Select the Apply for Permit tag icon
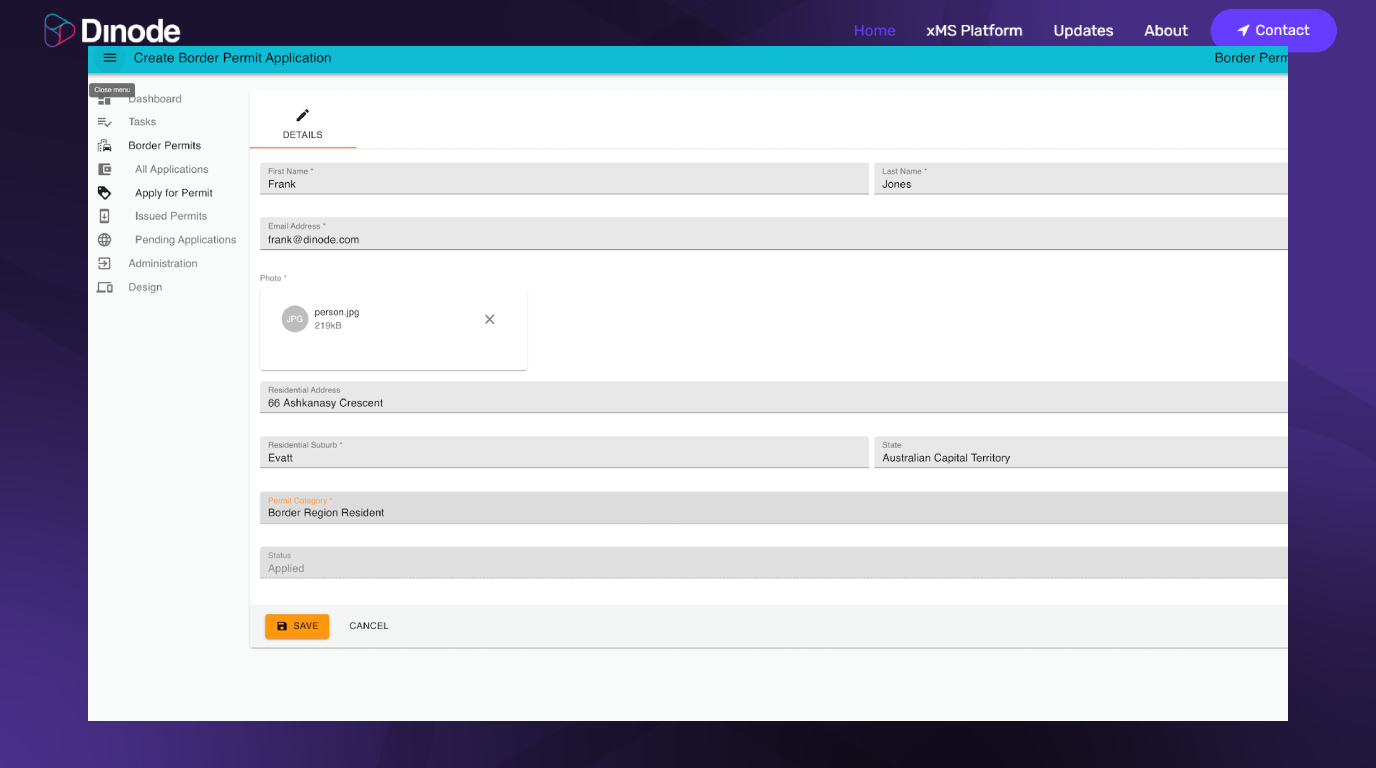Viewport: 1376px width, 768px height. (x=105, y=192)
